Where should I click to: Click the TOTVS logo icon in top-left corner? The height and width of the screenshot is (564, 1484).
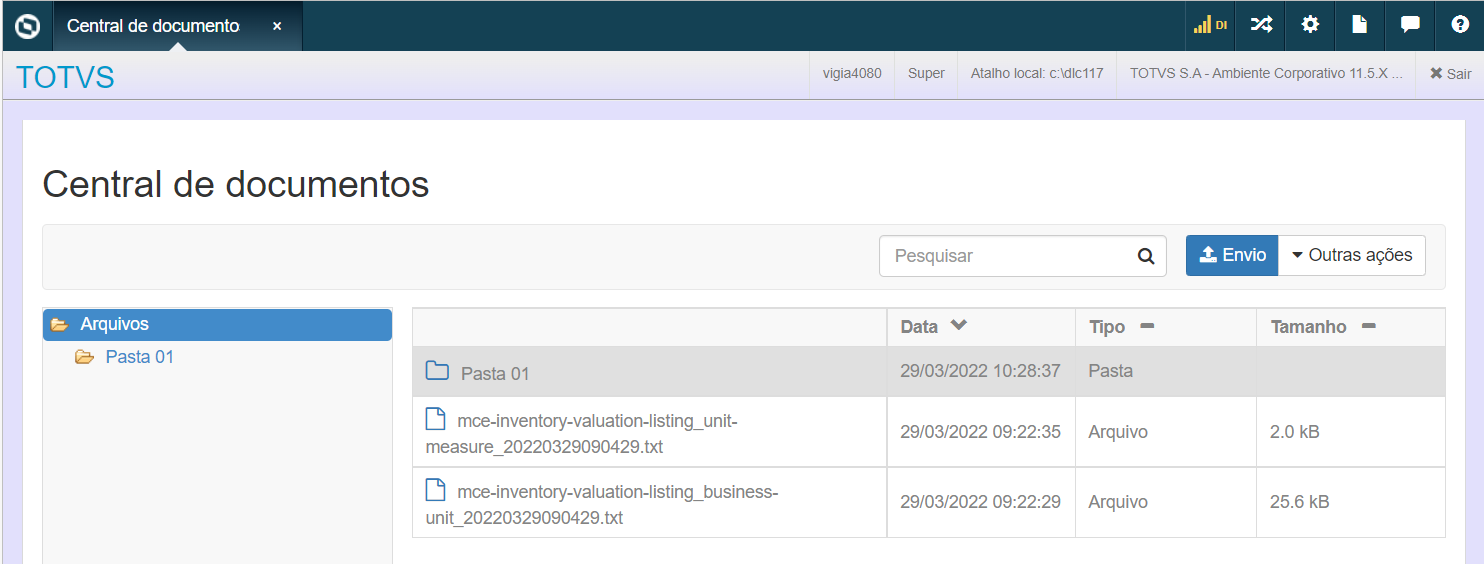tap(28, 26)
